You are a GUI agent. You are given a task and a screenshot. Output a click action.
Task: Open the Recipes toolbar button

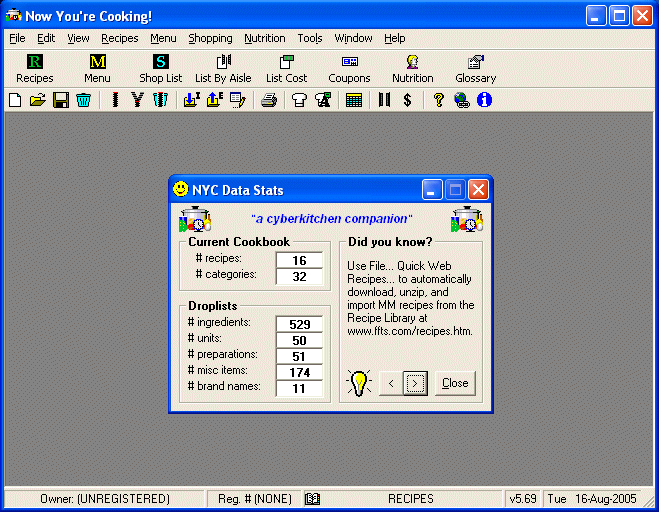pos(35,68)
